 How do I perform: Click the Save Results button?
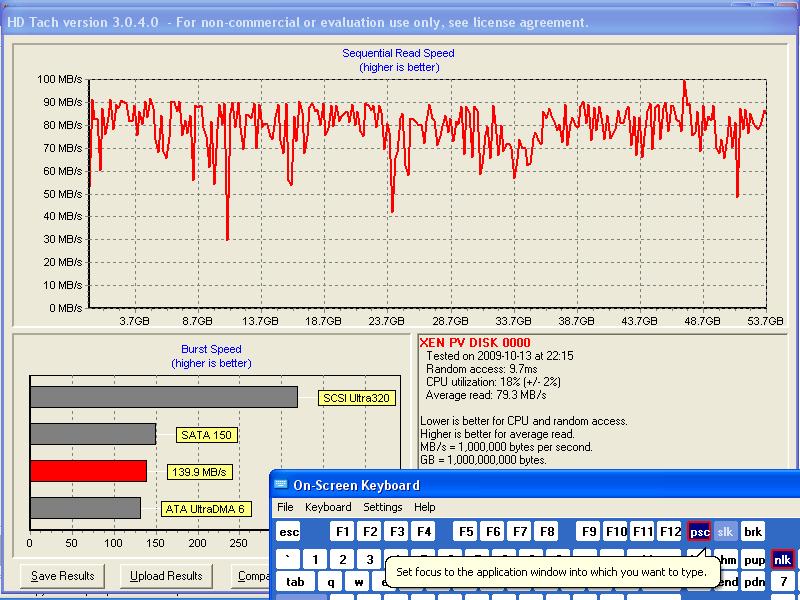[x=63, y=576]
